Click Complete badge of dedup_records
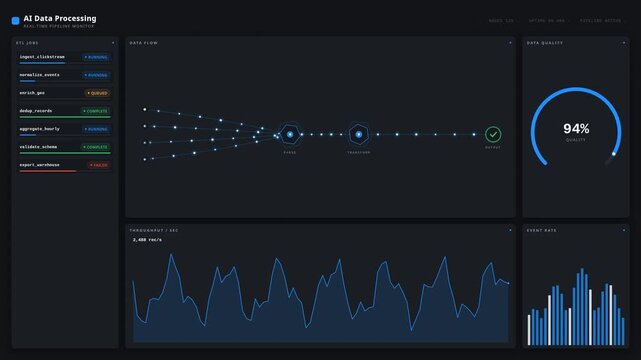 (x=95, y=111)
